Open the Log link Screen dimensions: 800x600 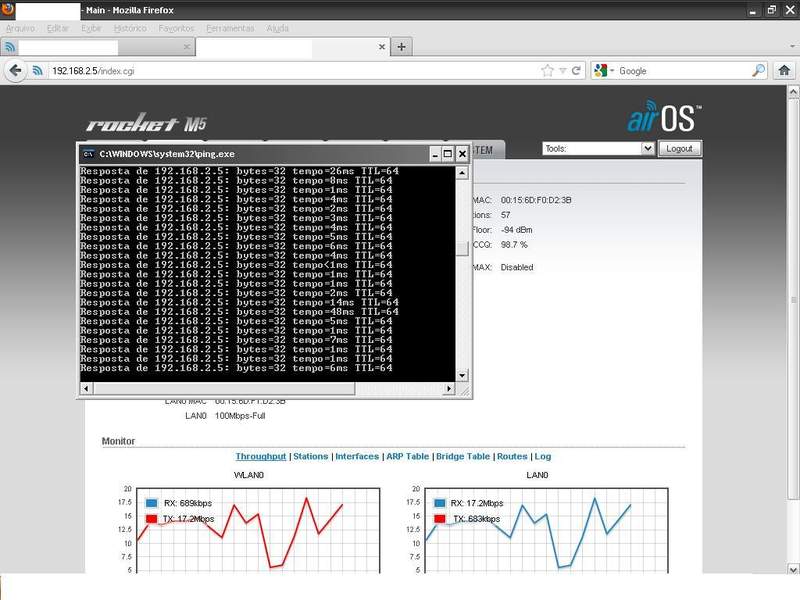(542, 456)
